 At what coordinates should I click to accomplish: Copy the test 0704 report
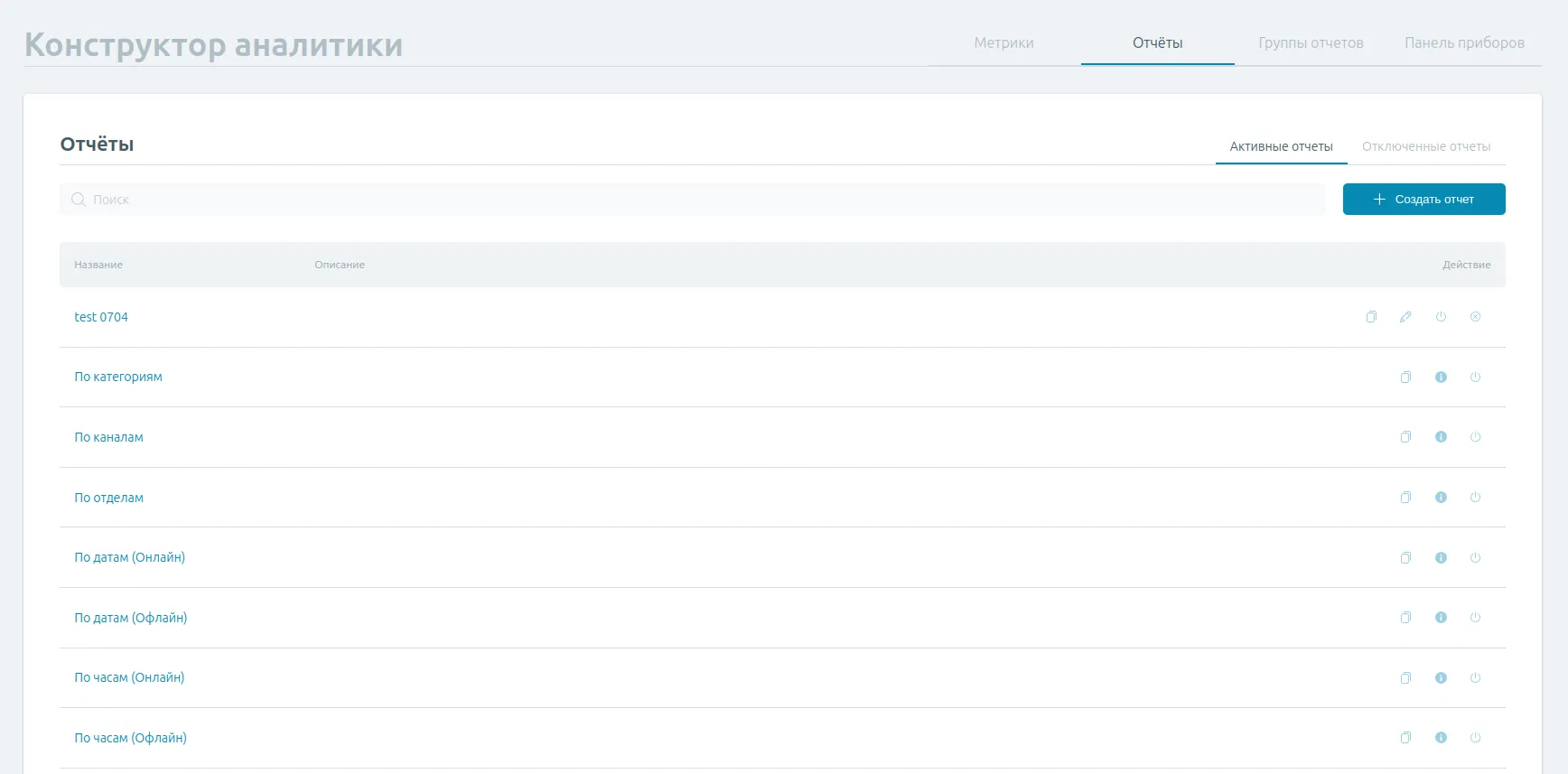(x=1371, y=317)
